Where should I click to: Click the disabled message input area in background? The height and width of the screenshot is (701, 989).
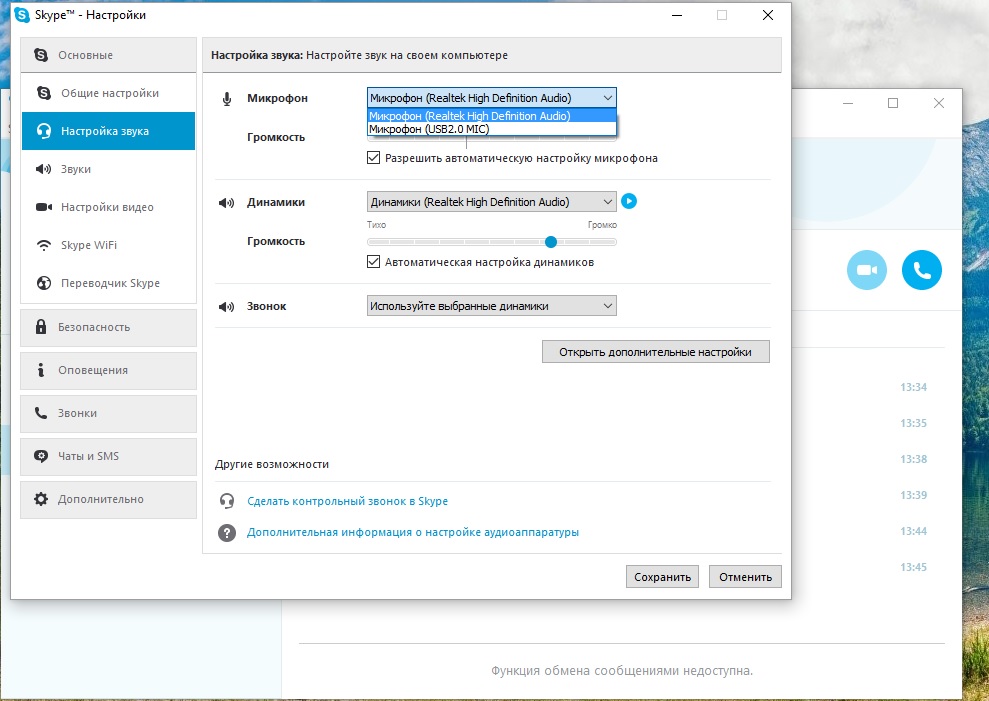622,671
